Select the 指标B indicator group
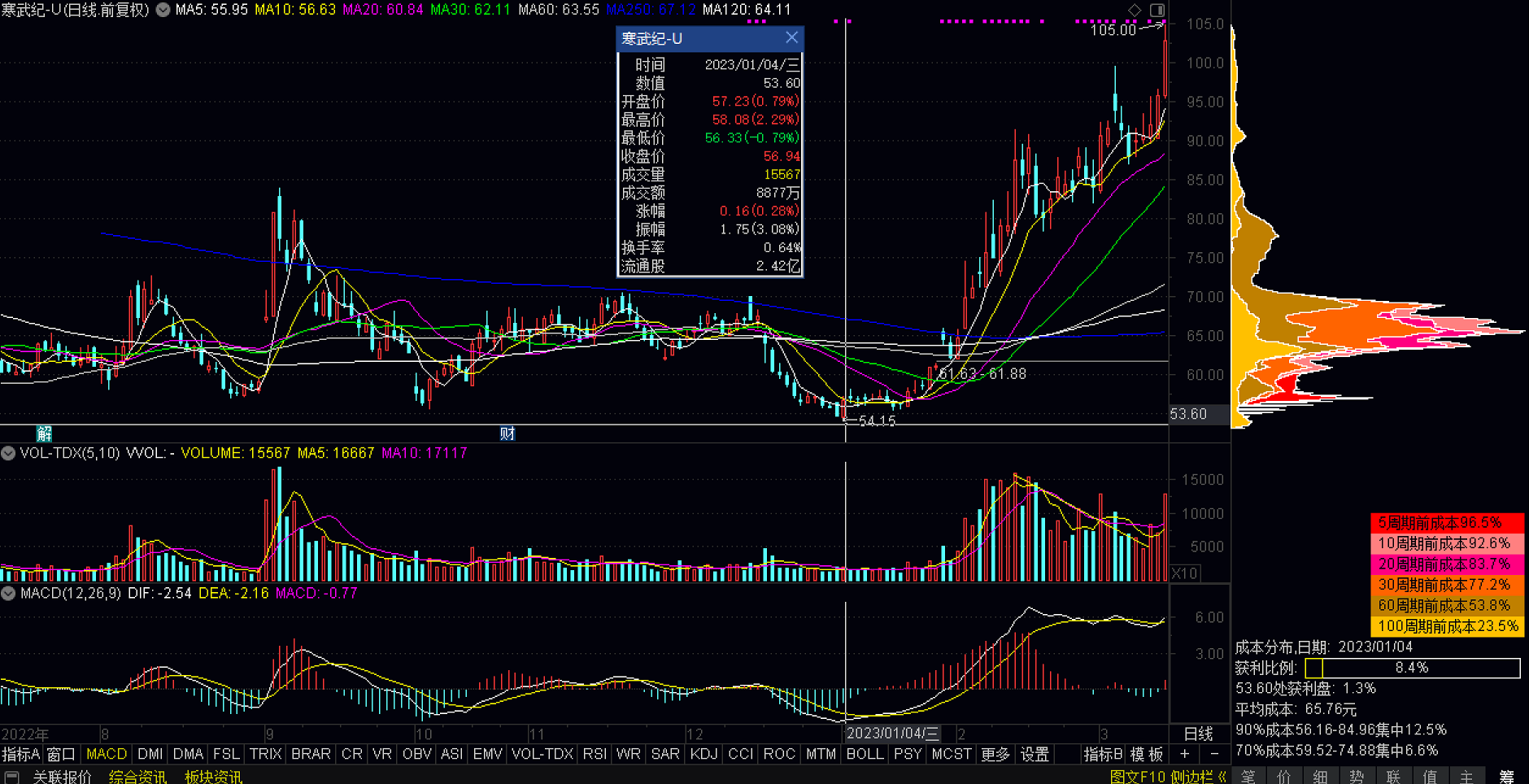Image resolution: width=1529 pixels, height=784 pixels. 1104,754
